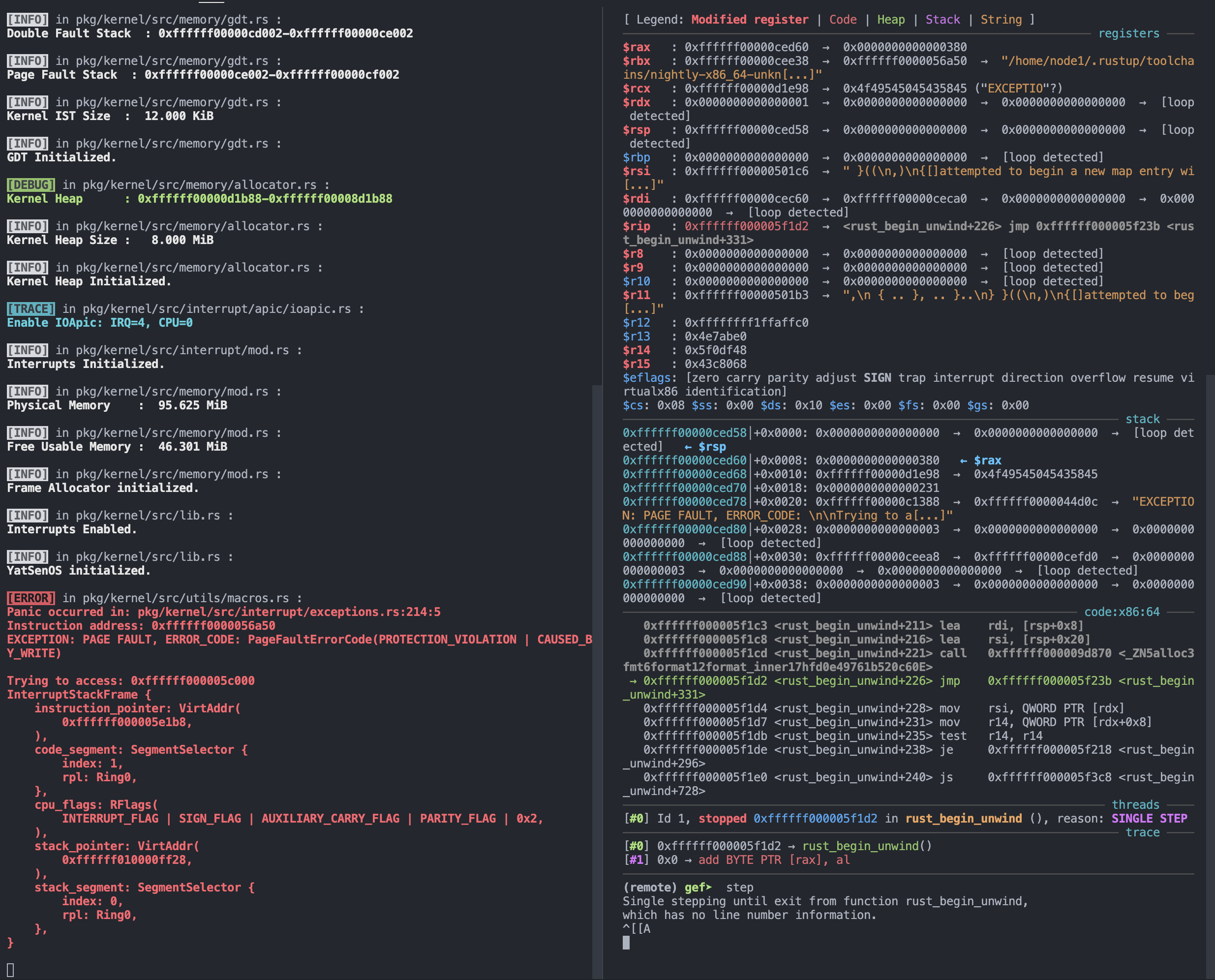Click the 'InterruptStackFrame {' line

pos(78,694)
